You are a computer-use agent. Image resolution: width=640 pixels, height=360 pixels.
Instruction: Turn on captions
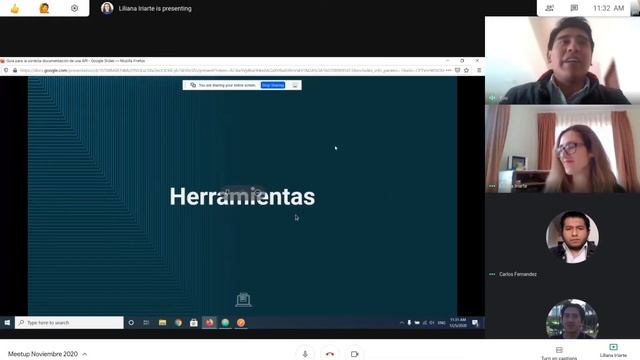pos(559,353)
